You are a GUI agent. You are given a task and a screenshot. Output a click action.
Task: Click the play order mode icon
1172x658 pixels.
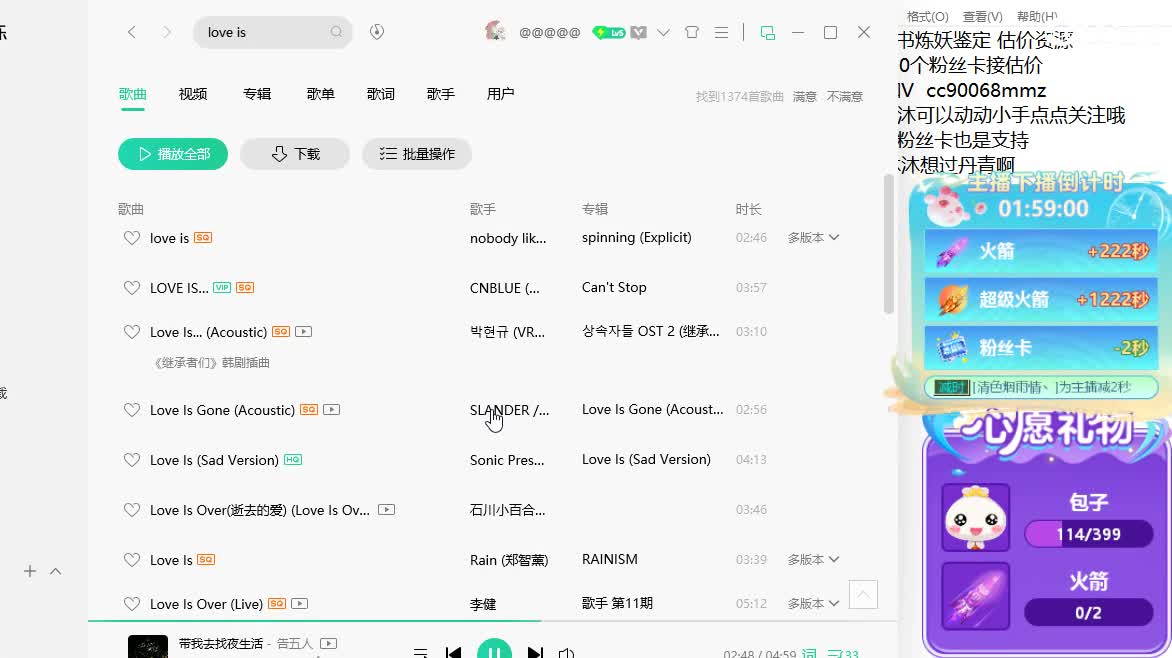click(421, 650)
